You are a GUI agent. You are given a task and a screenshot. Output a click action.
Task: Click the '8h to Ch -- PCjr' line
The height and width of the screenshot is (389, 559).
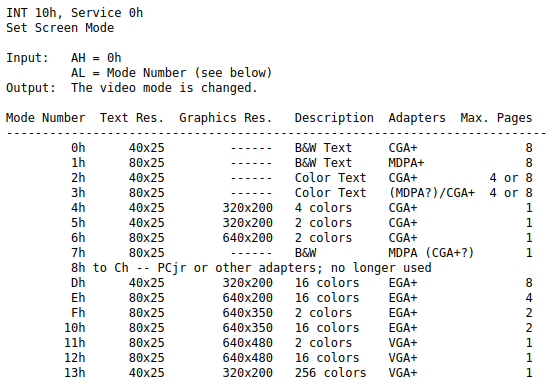click(x=251, y=267)
